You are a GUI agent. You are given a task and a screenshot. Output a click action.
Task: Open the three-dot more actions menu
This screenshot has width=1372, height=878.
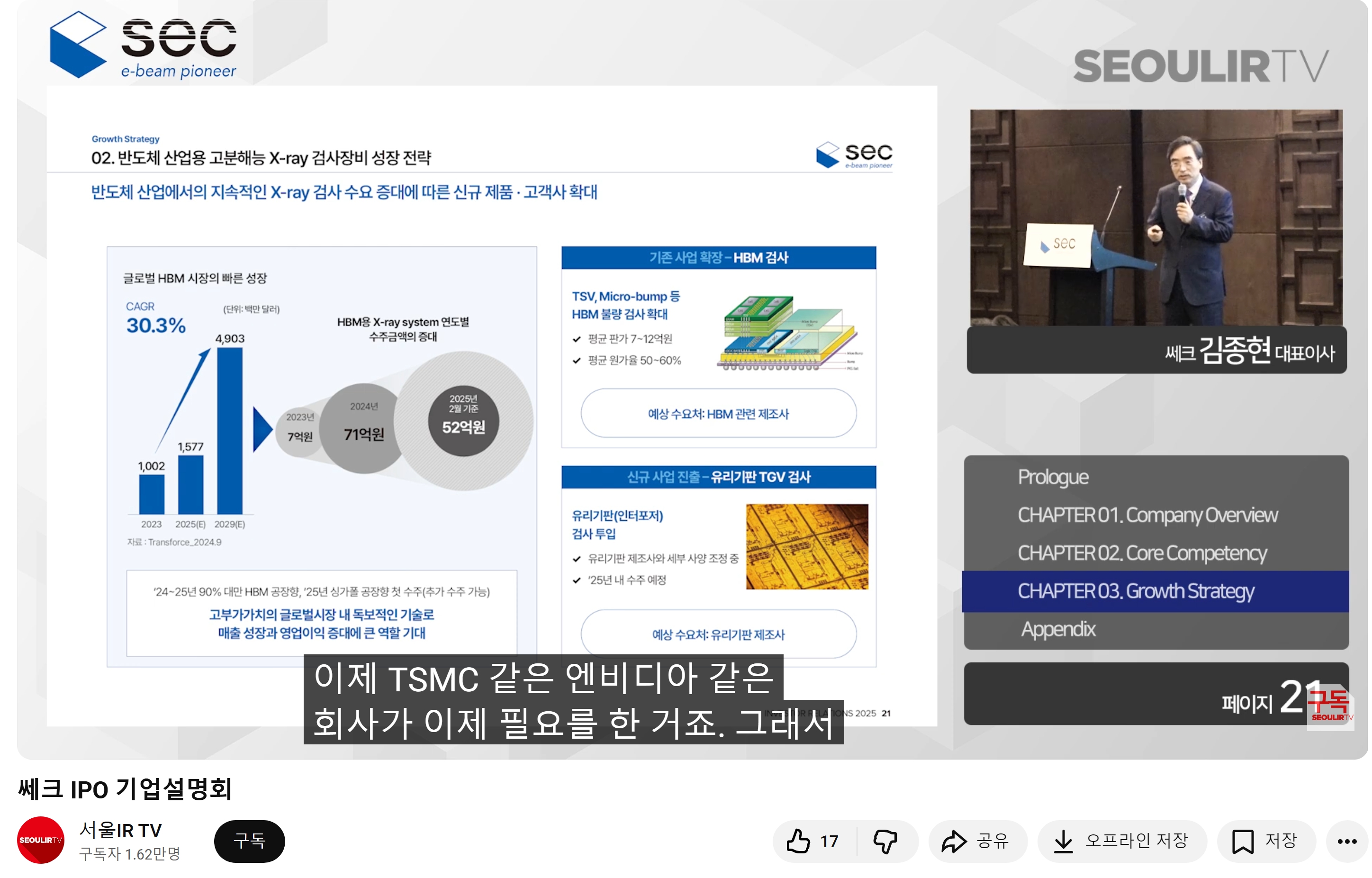(x=1346, y=841)
